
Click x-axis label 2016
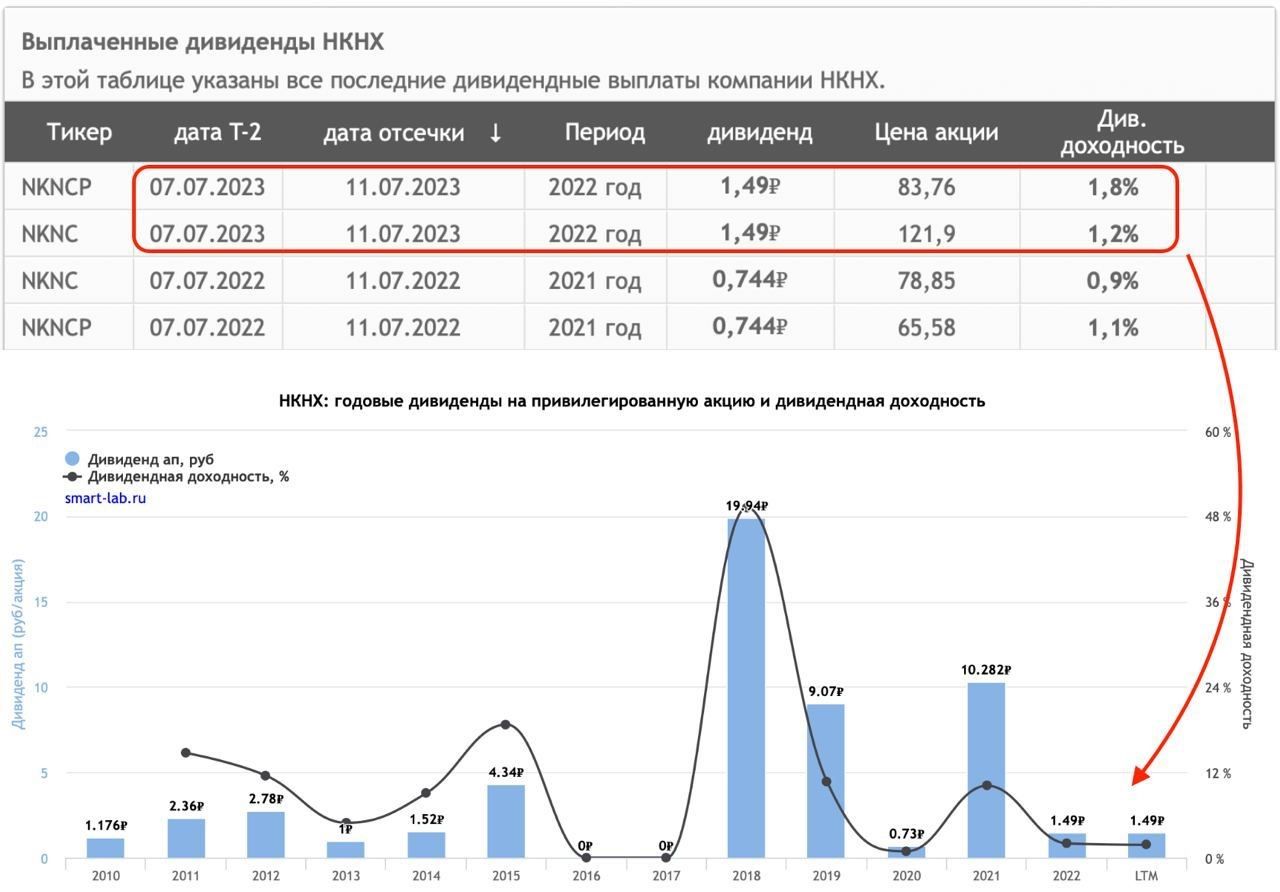(586, 877)
